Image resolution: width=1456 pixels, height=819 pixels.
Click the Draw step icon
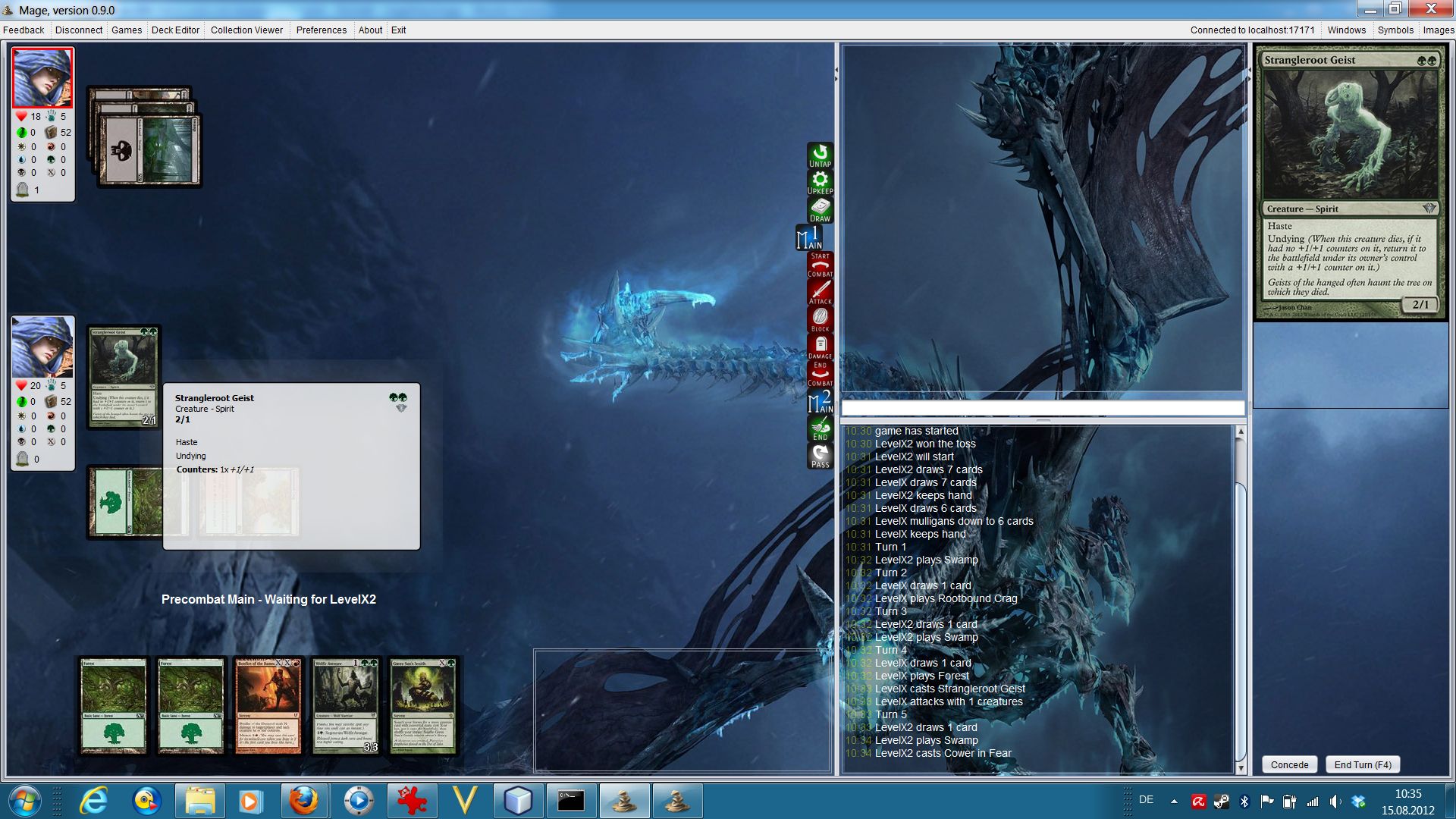820,210
